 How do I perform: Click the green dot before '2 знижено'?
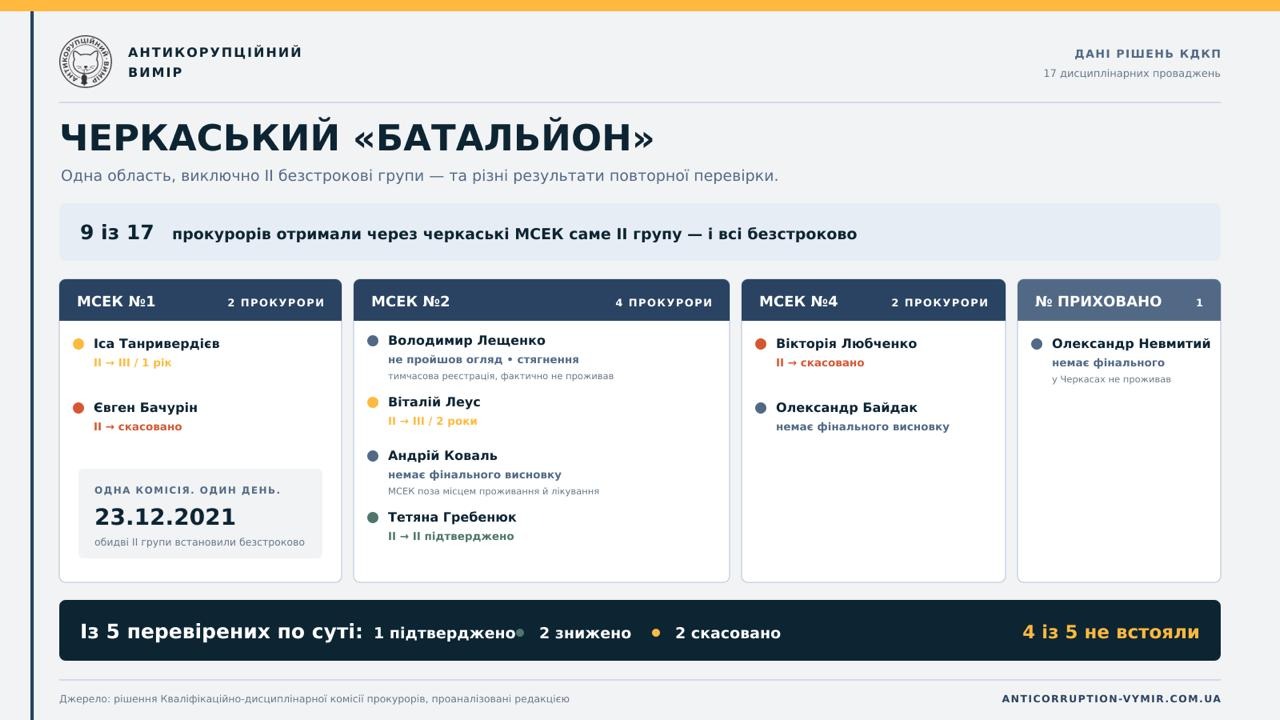tap(520, 633)
